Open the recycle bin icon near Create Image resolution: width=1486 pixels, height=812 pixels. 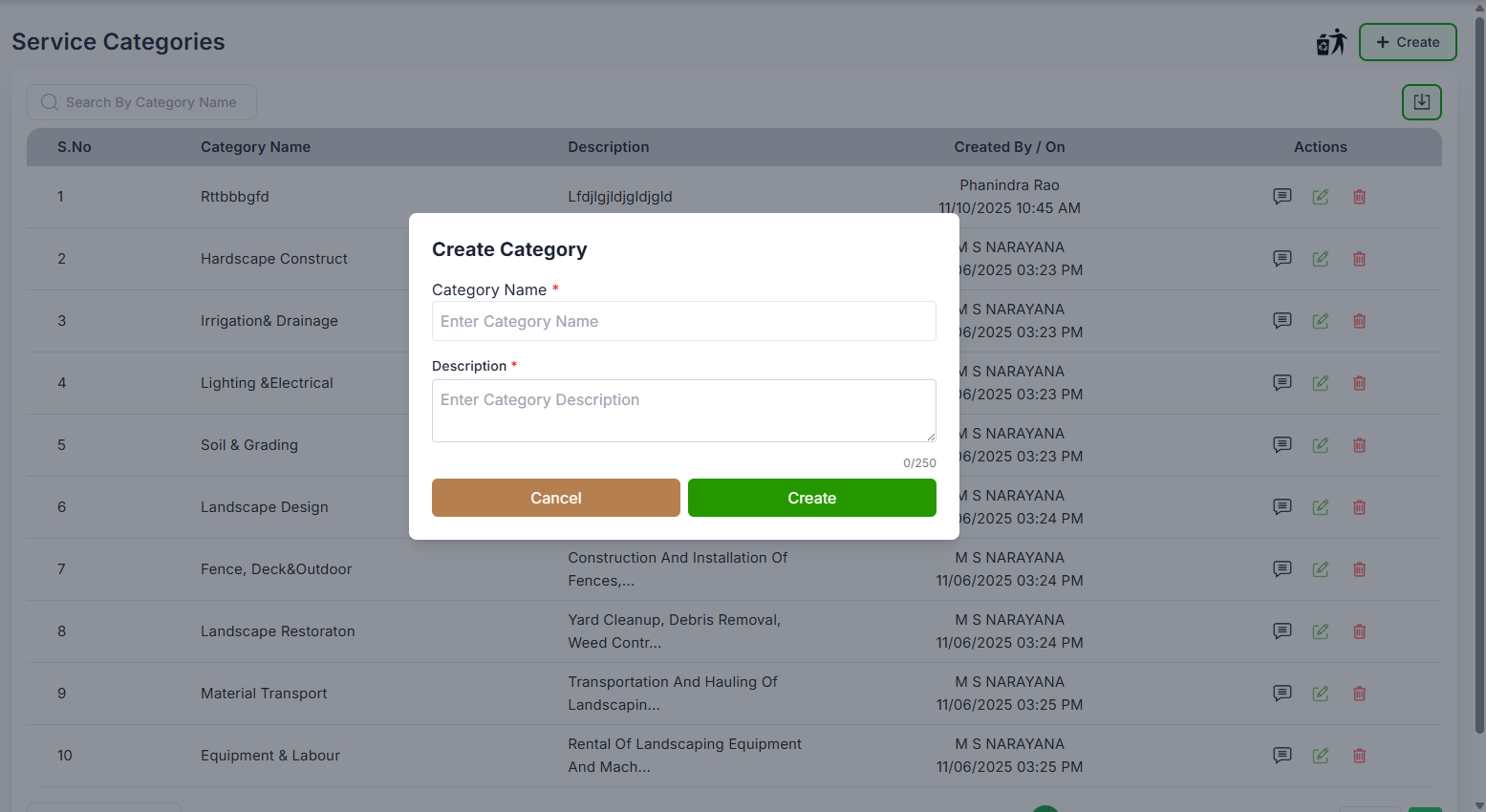click(1331, 42)
